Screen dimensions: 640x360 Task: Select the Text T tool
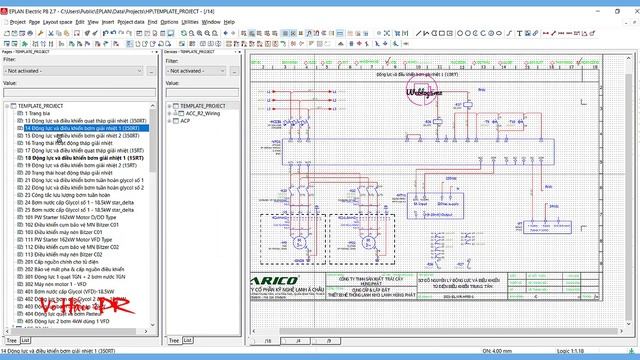point(520,33)
